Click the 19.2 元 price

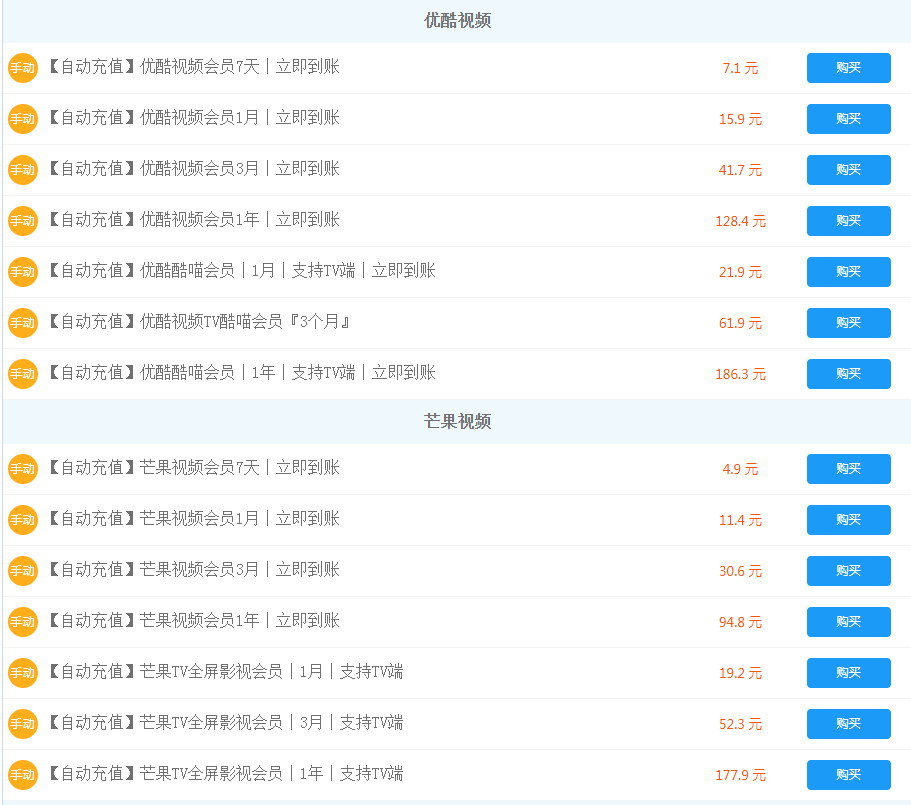[740, 674]
